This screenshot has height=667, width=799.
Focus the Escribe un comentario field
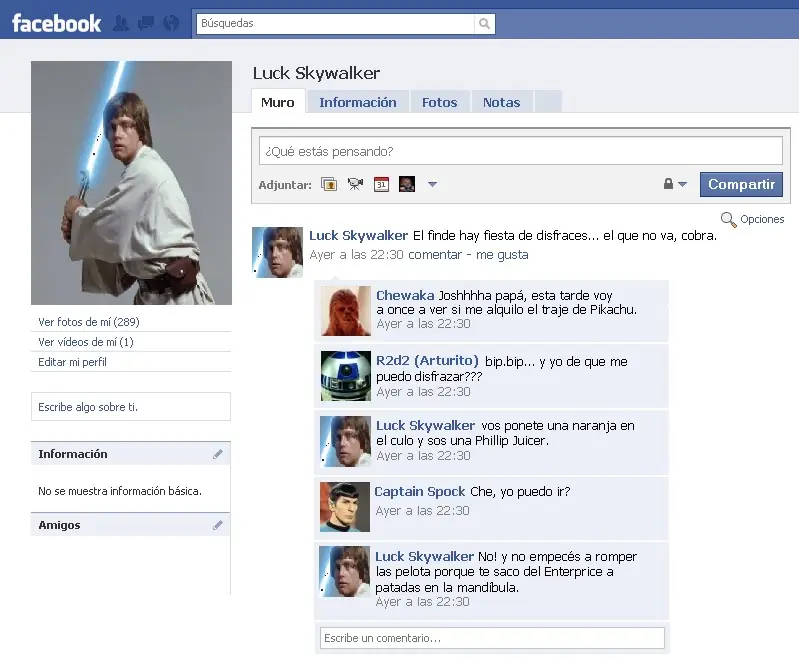(492, 638)
